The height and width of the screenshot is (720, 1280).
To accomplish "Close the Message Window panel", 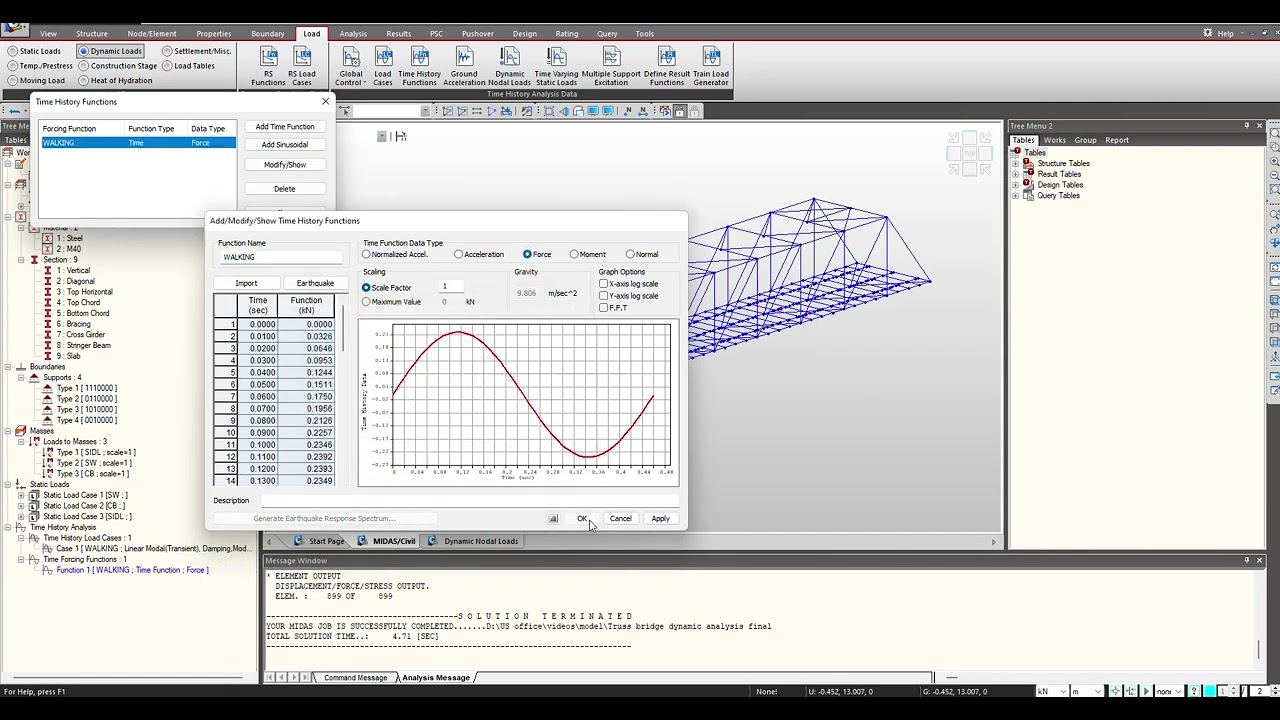I will click(1259, 560).
